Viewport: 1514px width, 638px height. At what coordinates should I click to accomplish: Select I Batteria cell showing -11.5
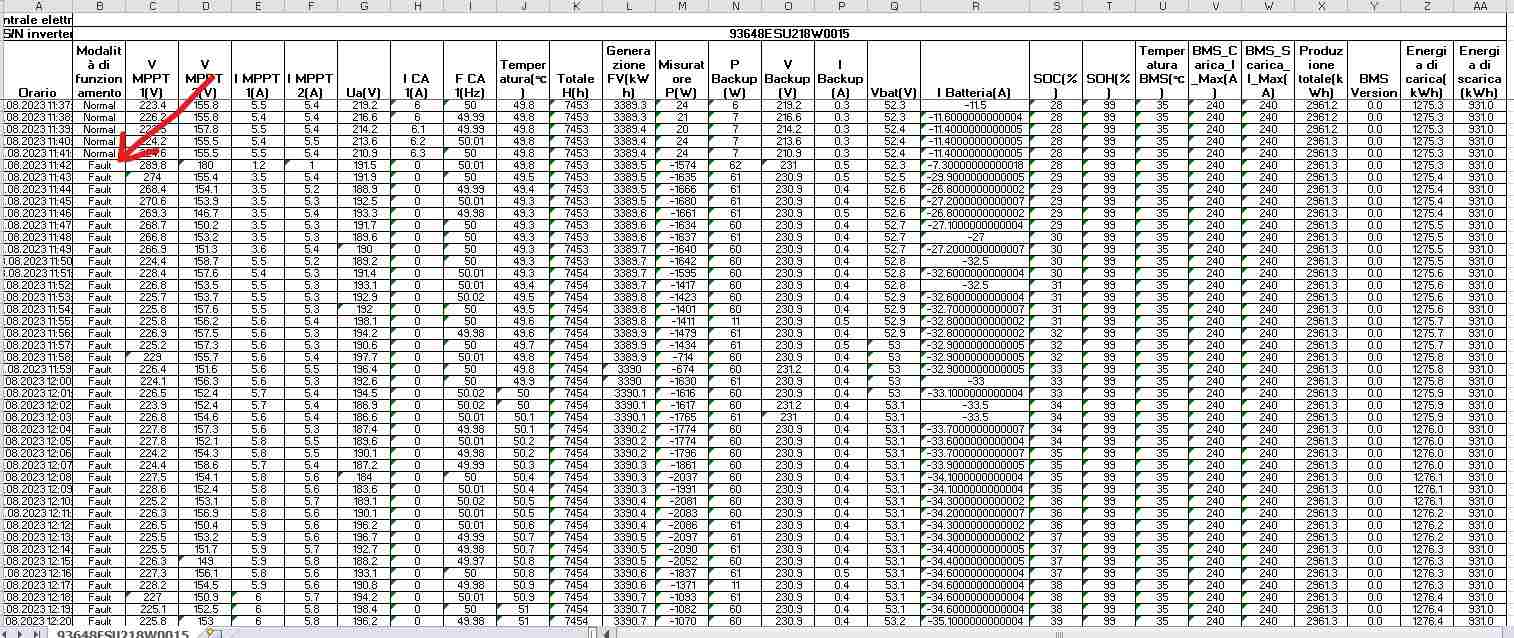(975, 105)
